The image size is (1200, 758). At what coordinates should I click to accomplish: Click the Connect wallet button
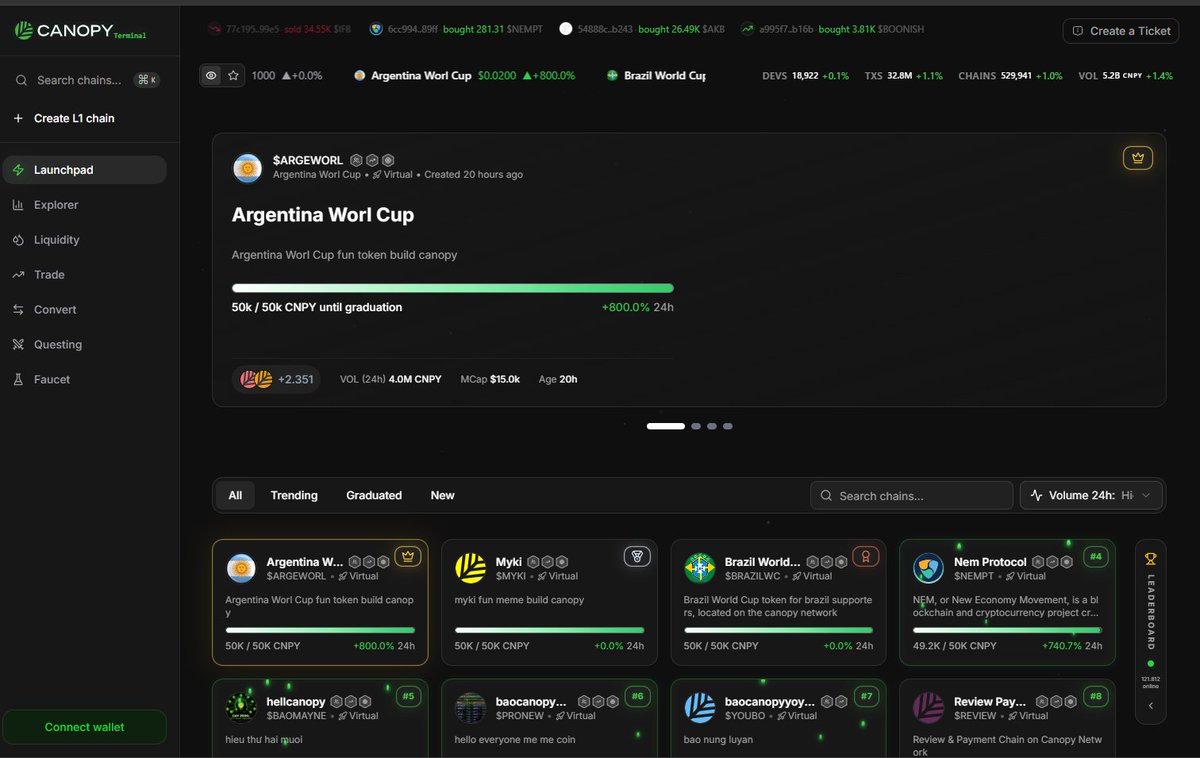click(84, 727)
